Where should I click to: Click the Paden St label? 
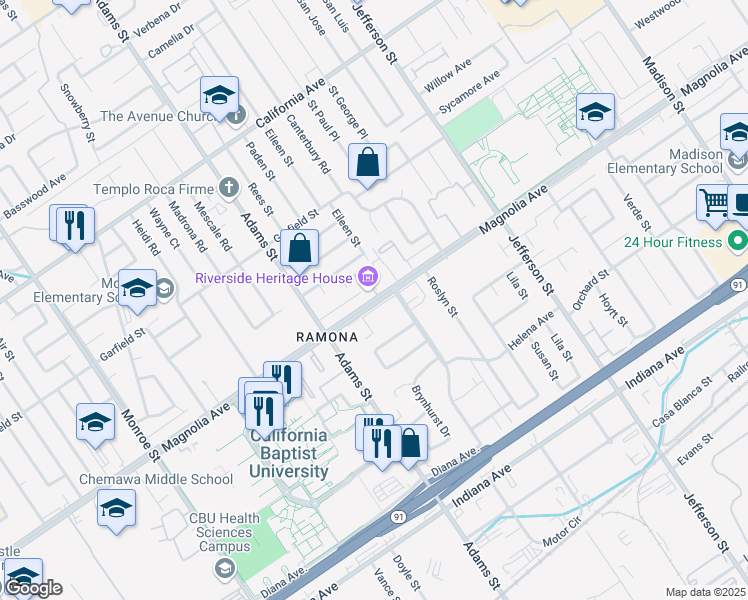click(x=260, y=161)
